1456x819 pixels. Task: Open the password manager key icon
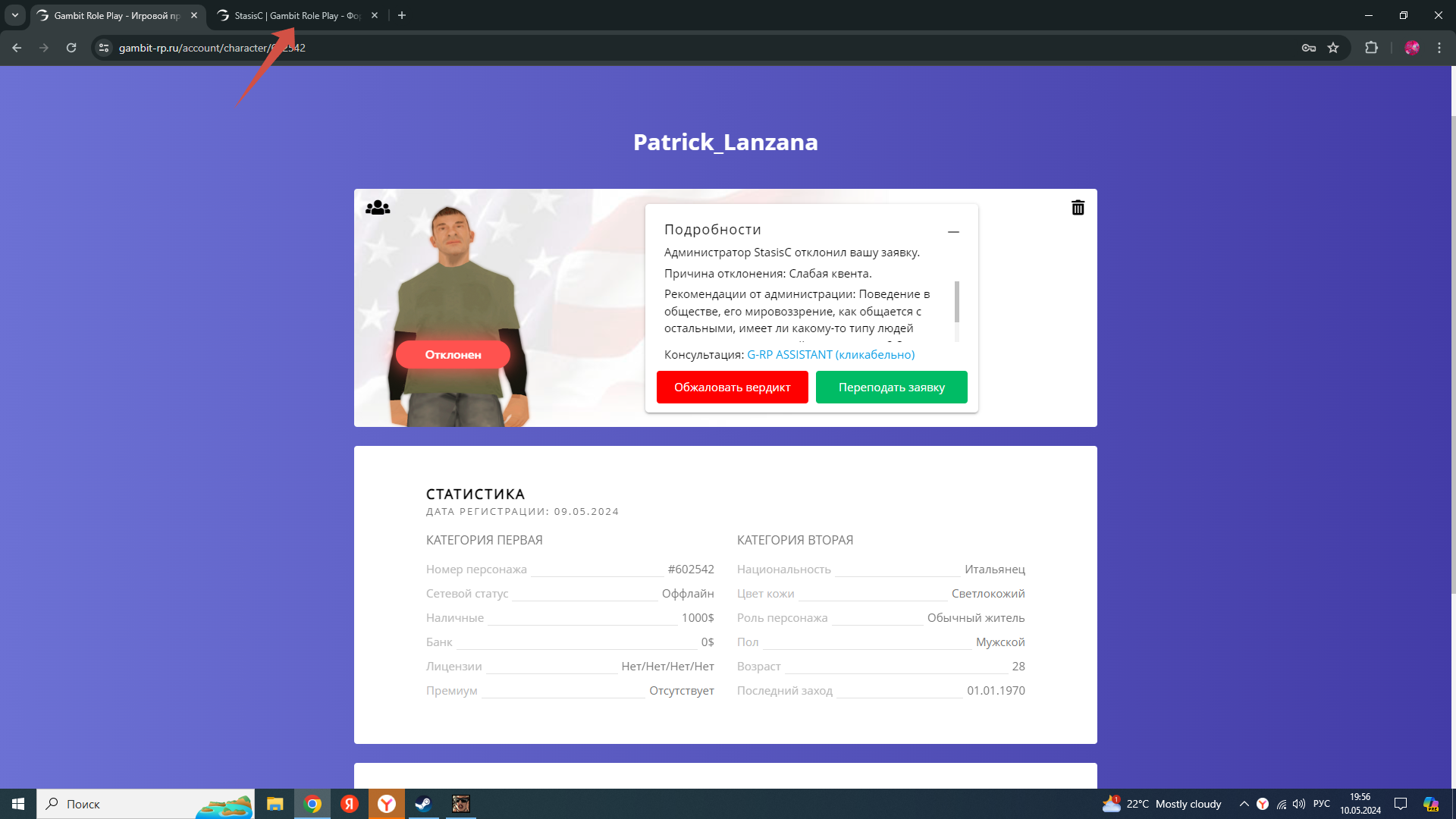(1309, 48)
